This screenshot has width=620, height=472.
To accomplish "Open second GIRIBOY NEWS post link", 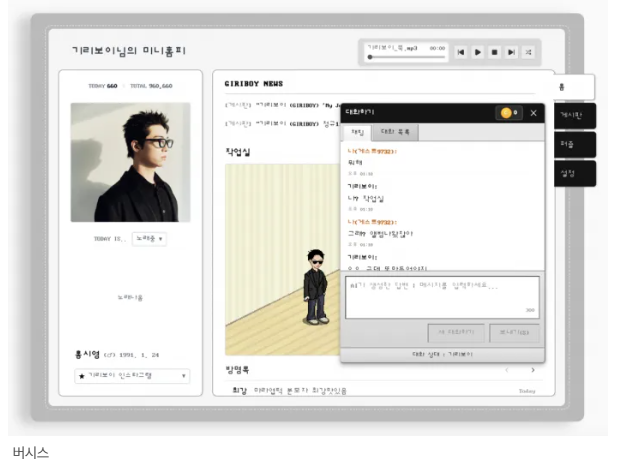I will tap(282, 124).
